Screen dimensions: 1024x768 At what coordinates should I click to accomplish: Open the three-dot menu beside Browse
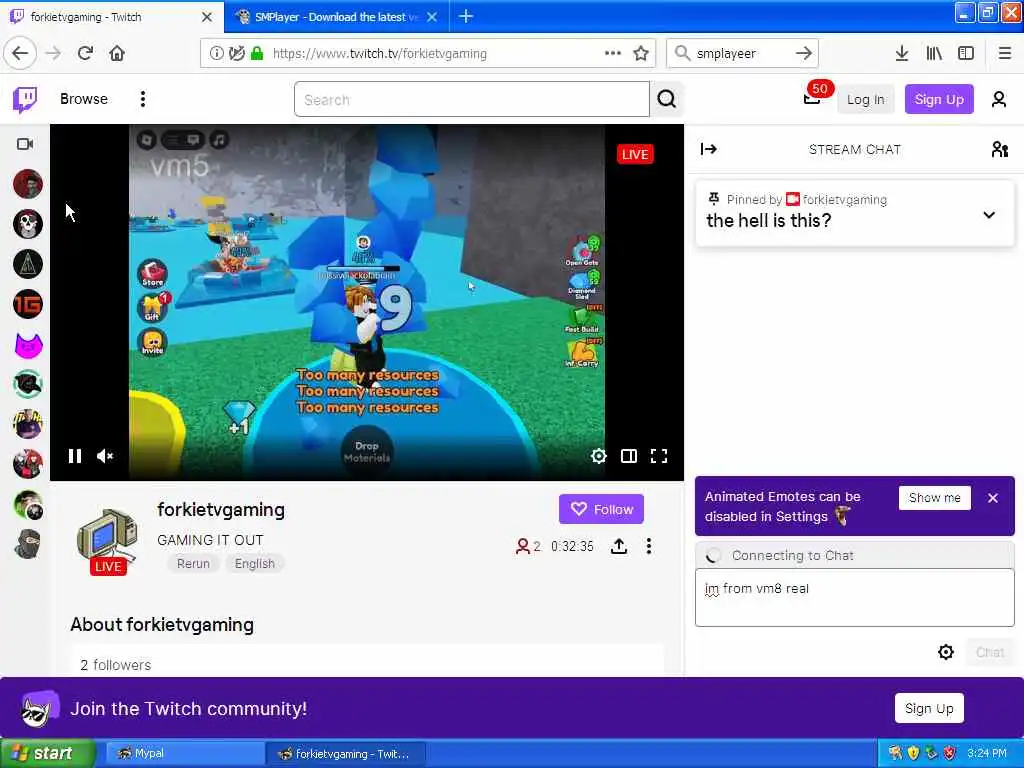click(142, 99)
